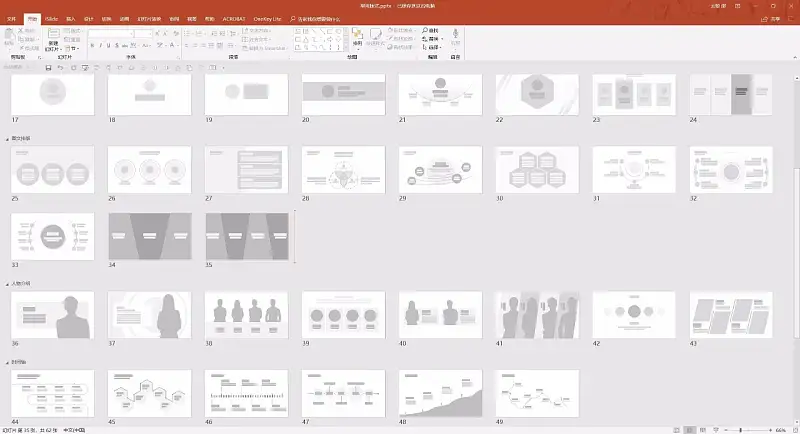Select slide 41 thumbnail
The image size is (800, 434).
point(537,315)
